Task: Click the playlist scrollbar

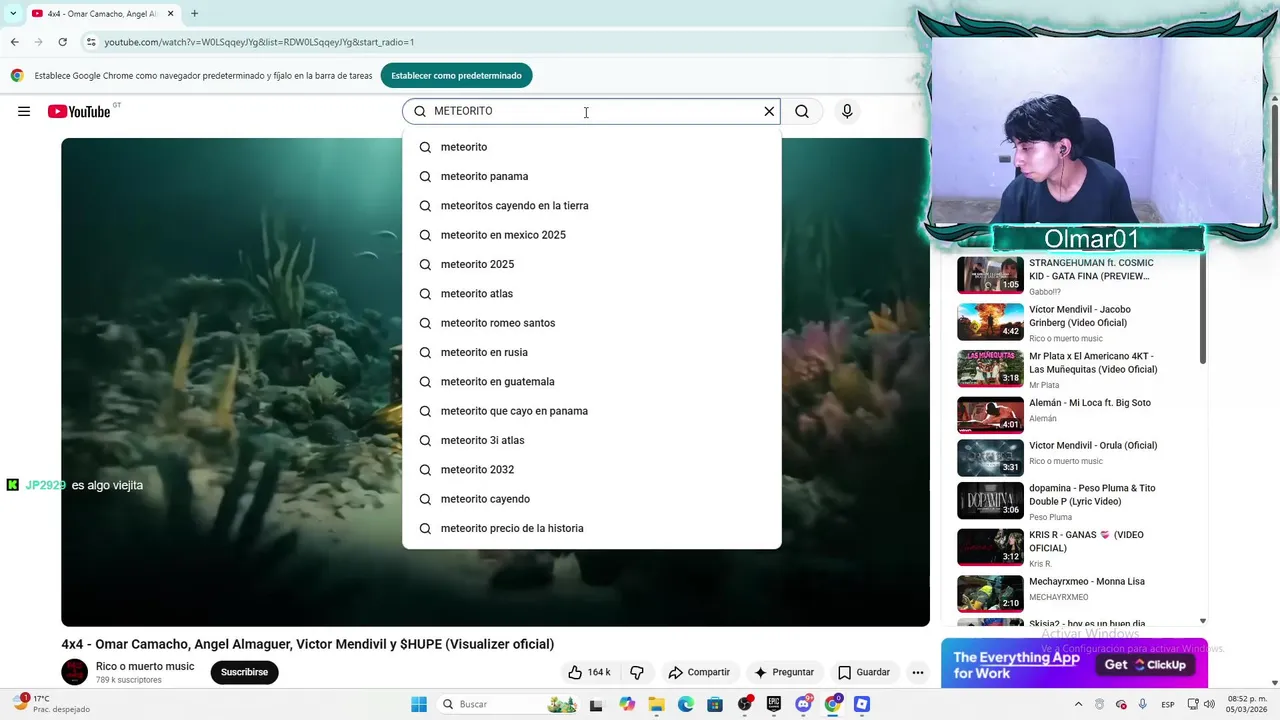Action: pos(1203,309)
